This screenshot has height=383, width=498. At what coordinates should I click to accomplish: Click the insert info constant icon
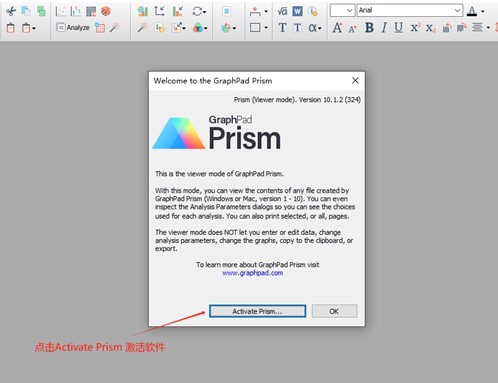[313, 11]
